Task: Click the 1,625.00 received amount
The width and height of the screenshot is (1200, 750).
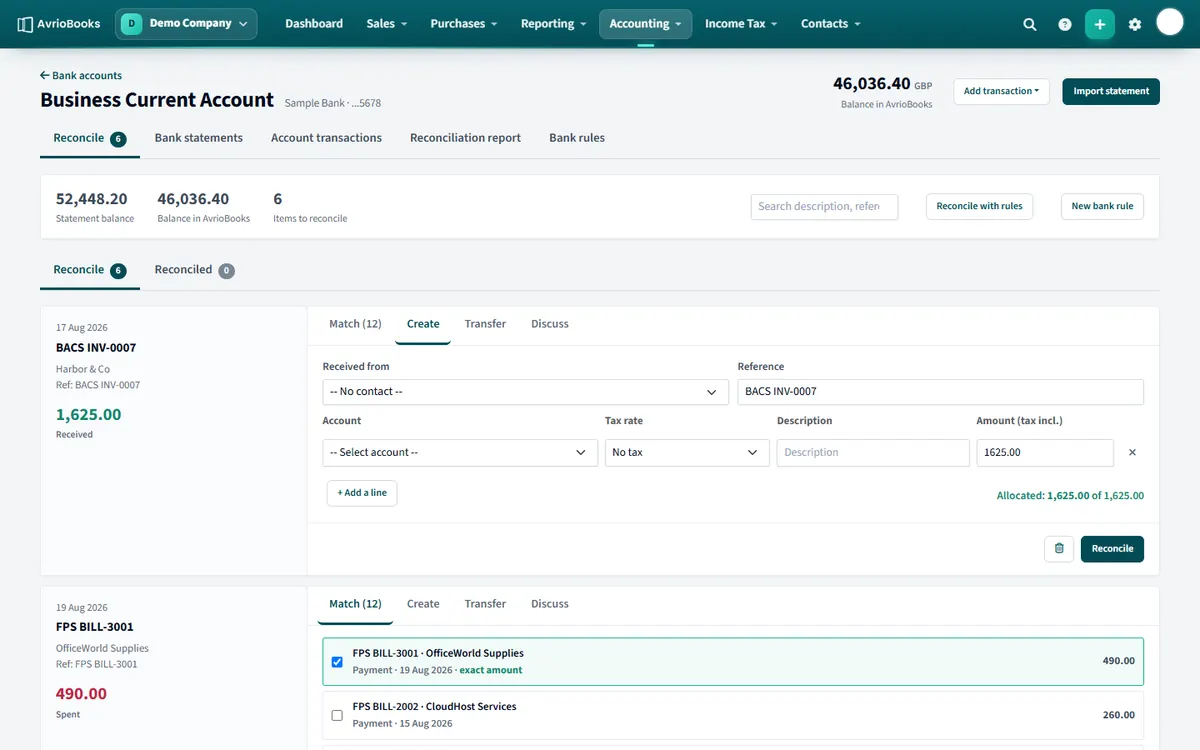Action: click(x=89, y=414)
